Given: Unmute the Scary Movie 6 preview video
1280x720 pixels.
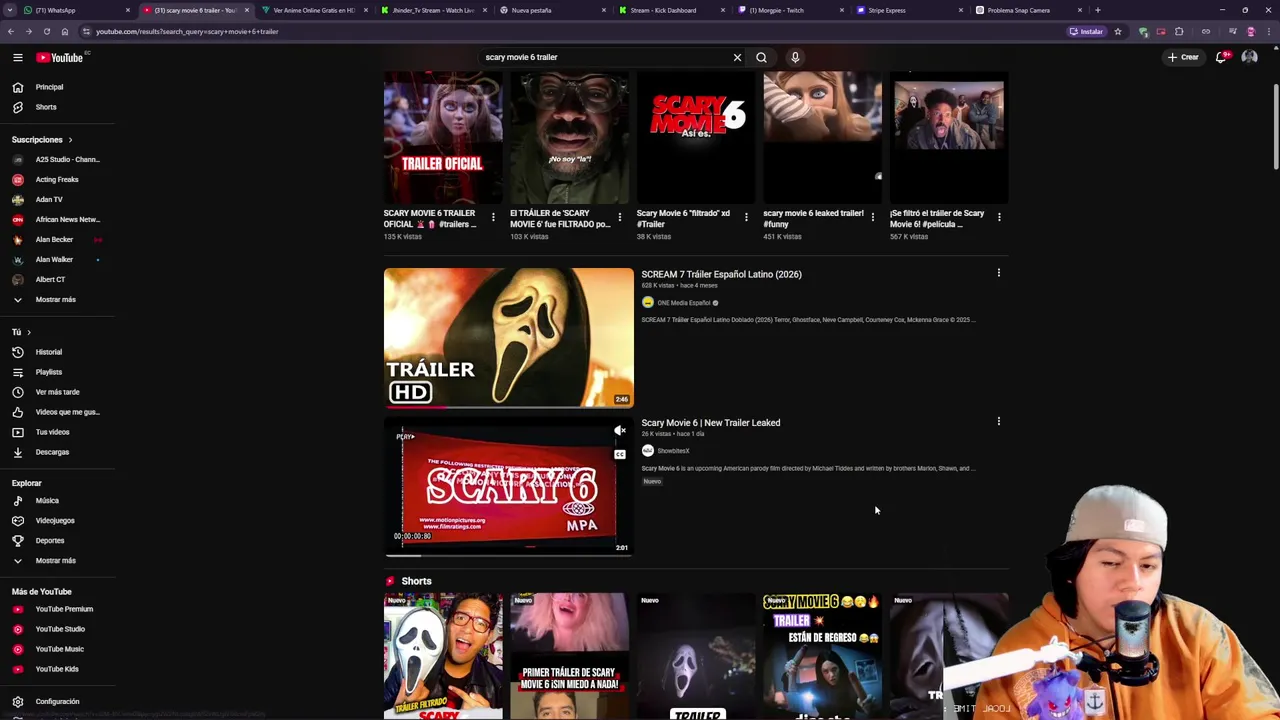Looking at the screenshot, I should (620, 431).
